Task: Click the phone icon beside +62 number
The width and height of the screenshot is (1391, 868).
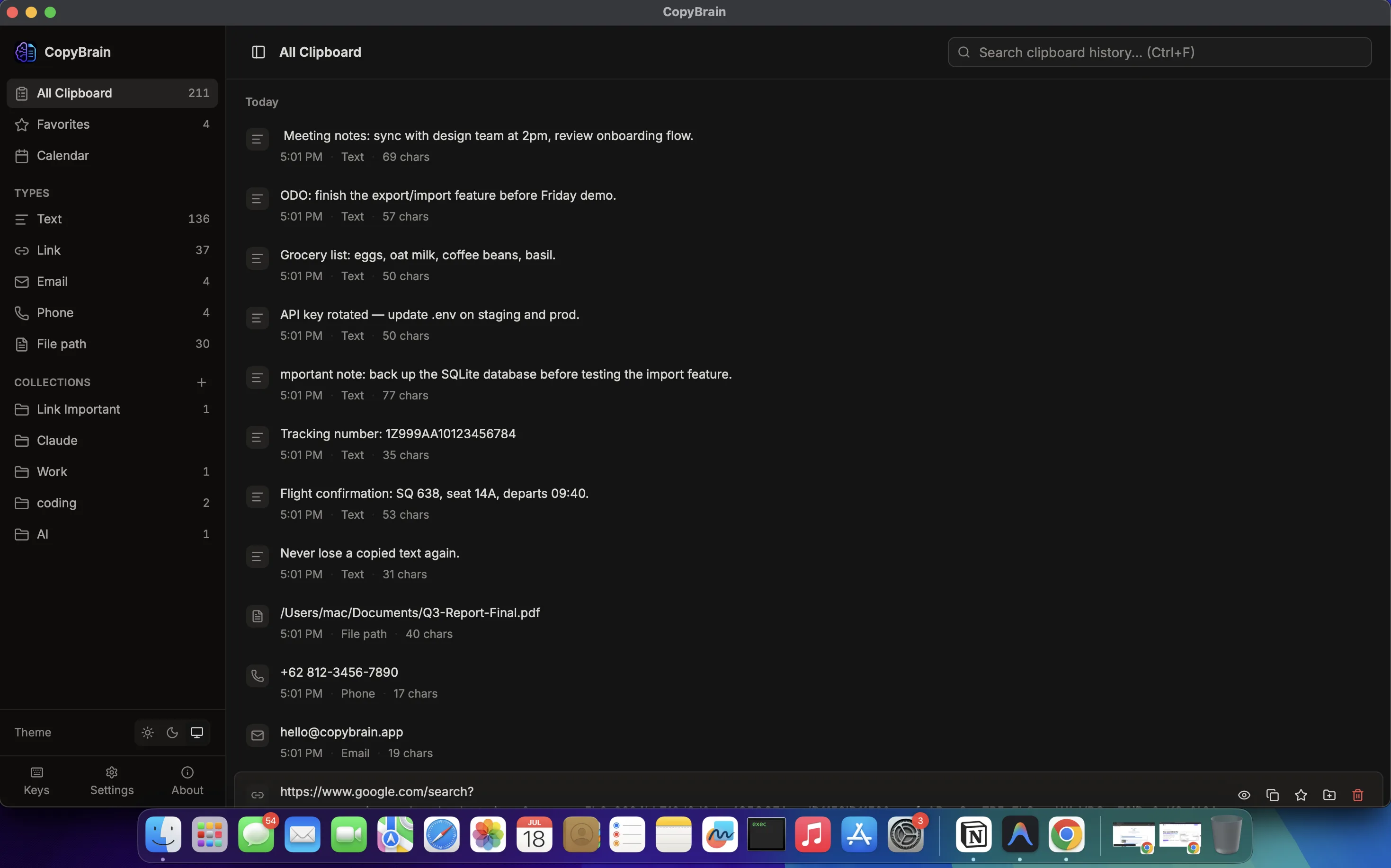Action: point(257,676)
